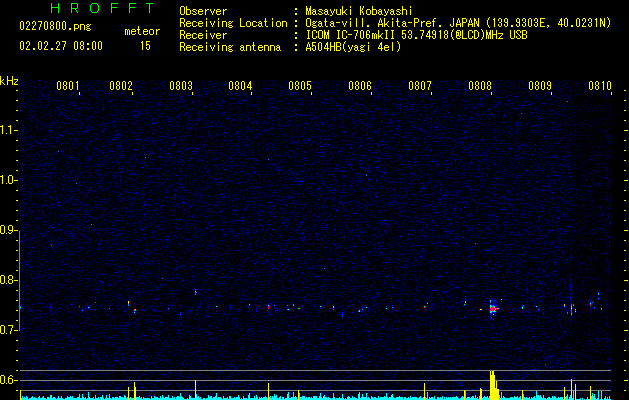The image size is (629, 400).
Task: Click the Observer label
Action: 203,11
